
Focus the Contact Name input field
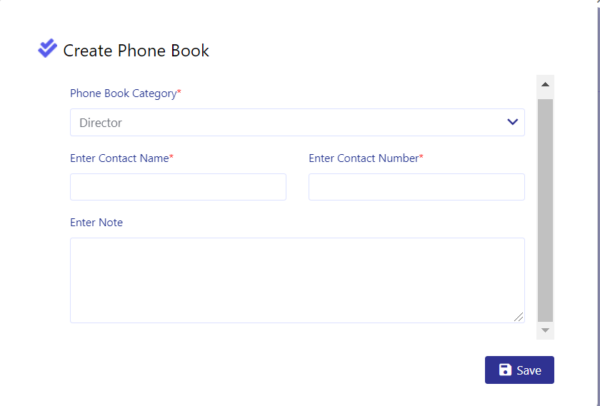tap(178, 187)
